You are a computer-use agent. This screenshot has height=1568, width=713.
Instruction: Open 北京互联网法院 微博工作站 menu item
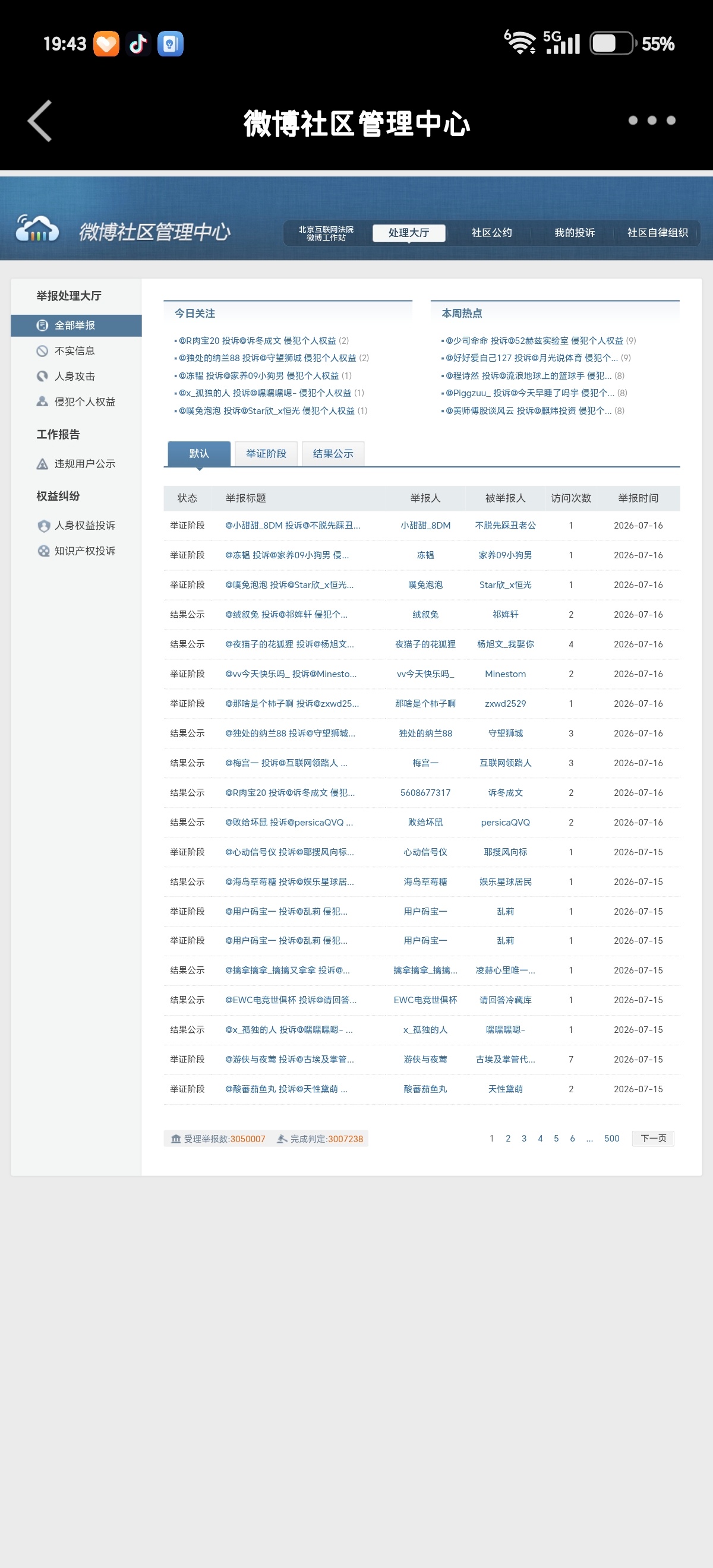(326, 233)
